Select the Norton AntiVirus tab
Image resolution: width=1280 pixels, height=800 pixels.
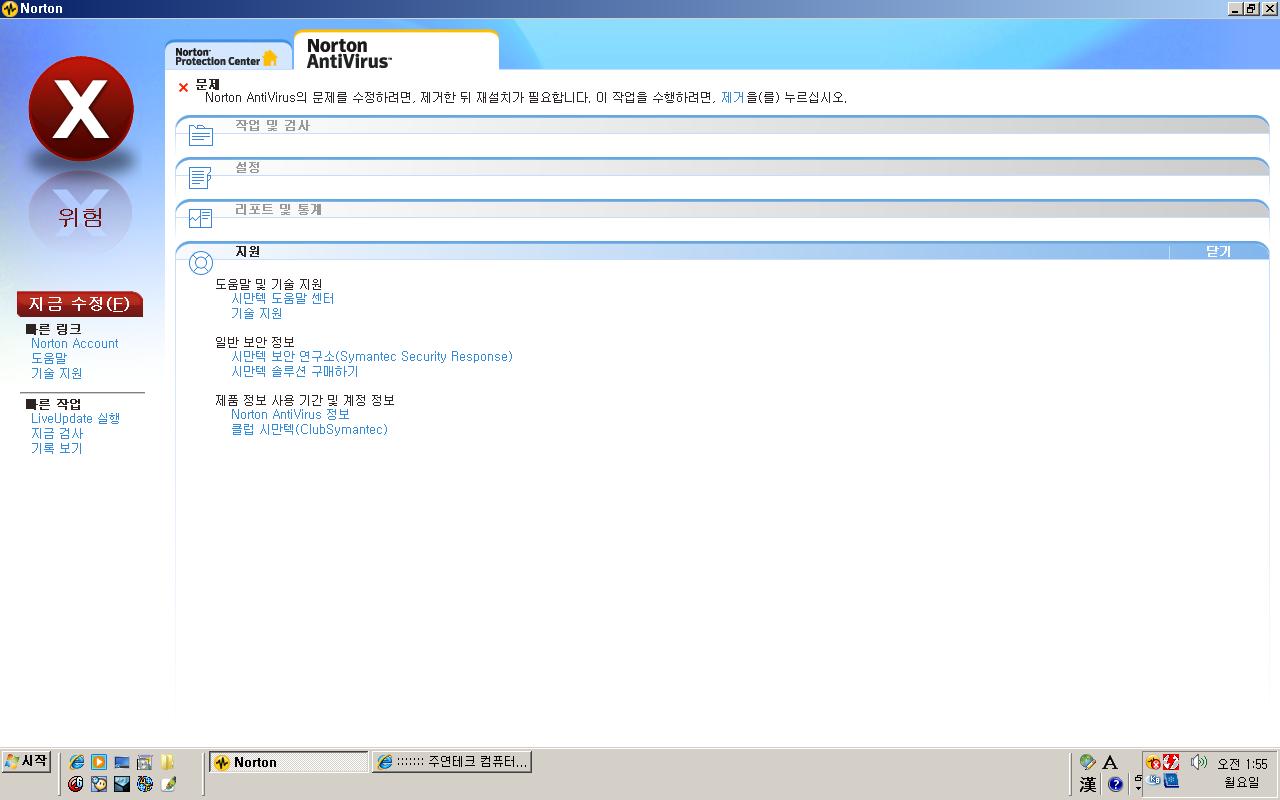396,52
